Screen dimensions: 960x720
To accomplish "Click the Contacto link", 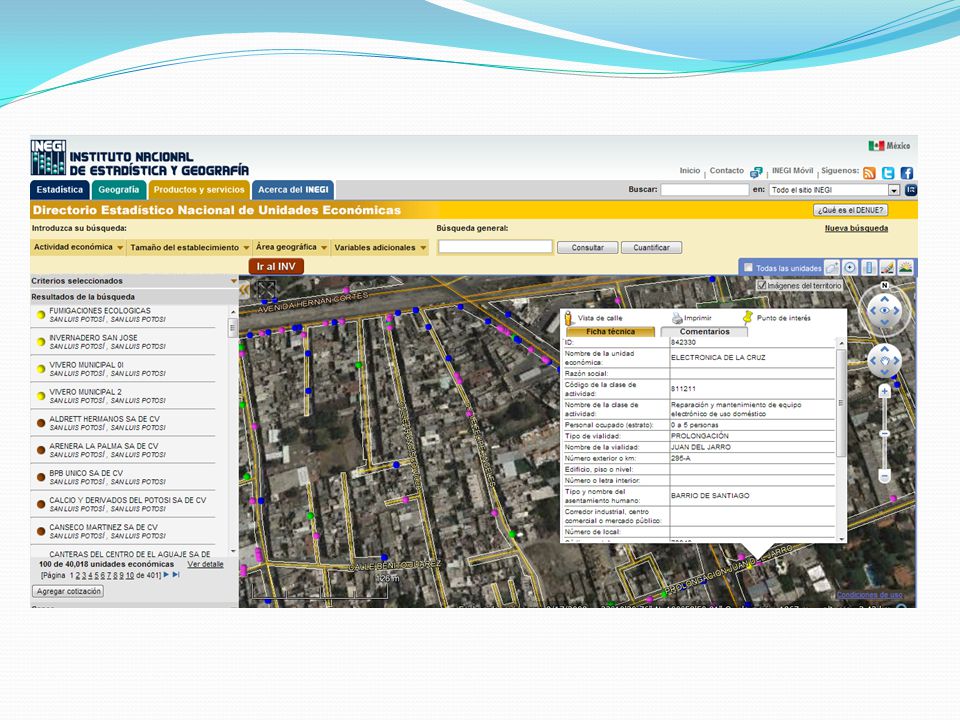I will 727,171.
